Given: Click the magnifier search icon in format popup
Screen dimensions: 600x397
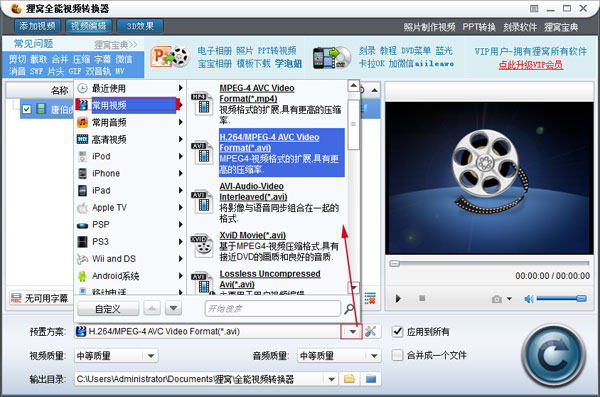Looking at the screenshot, I should (349, 309).
